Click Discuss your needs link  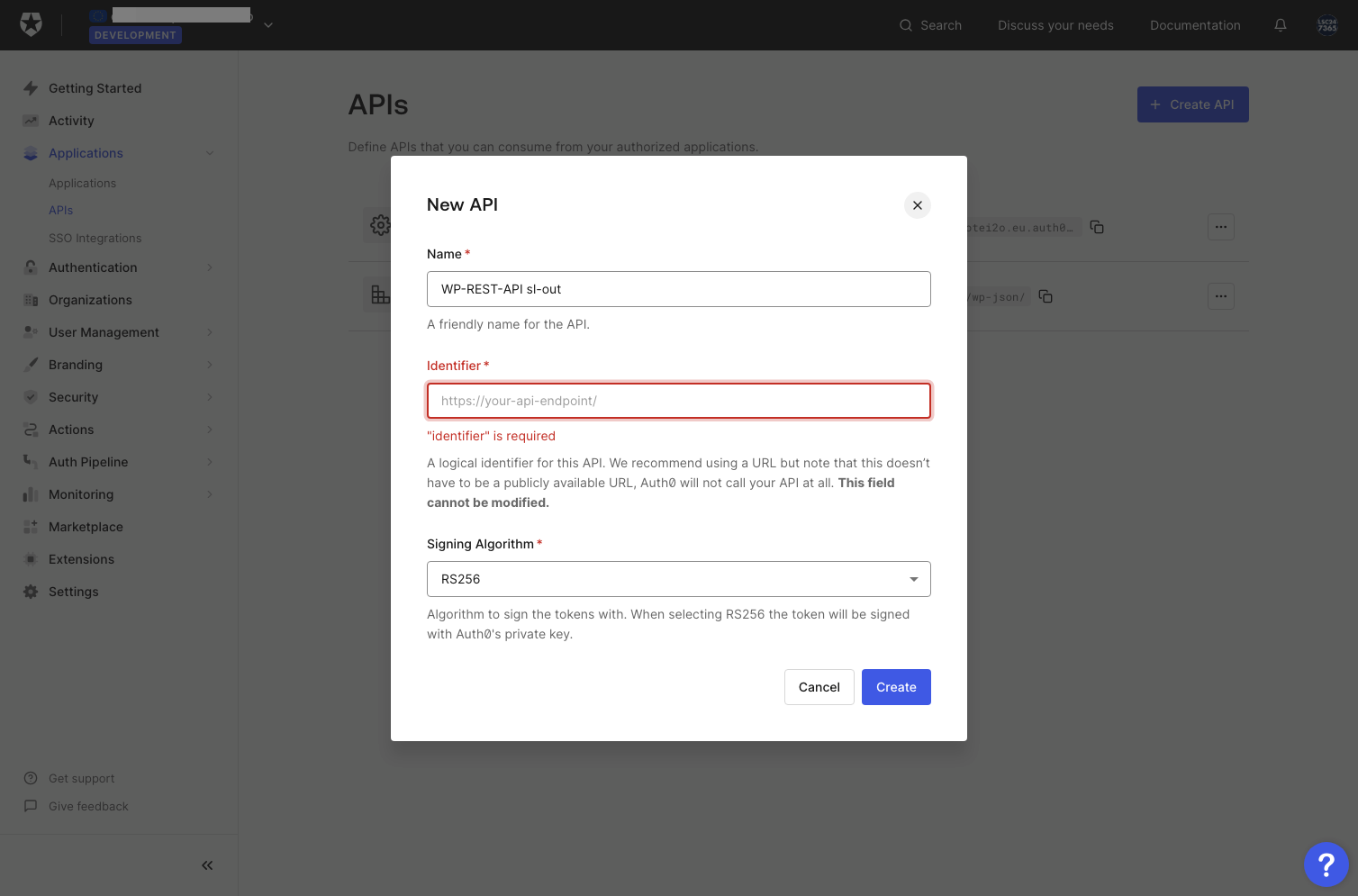click(x=1055, y=25)
